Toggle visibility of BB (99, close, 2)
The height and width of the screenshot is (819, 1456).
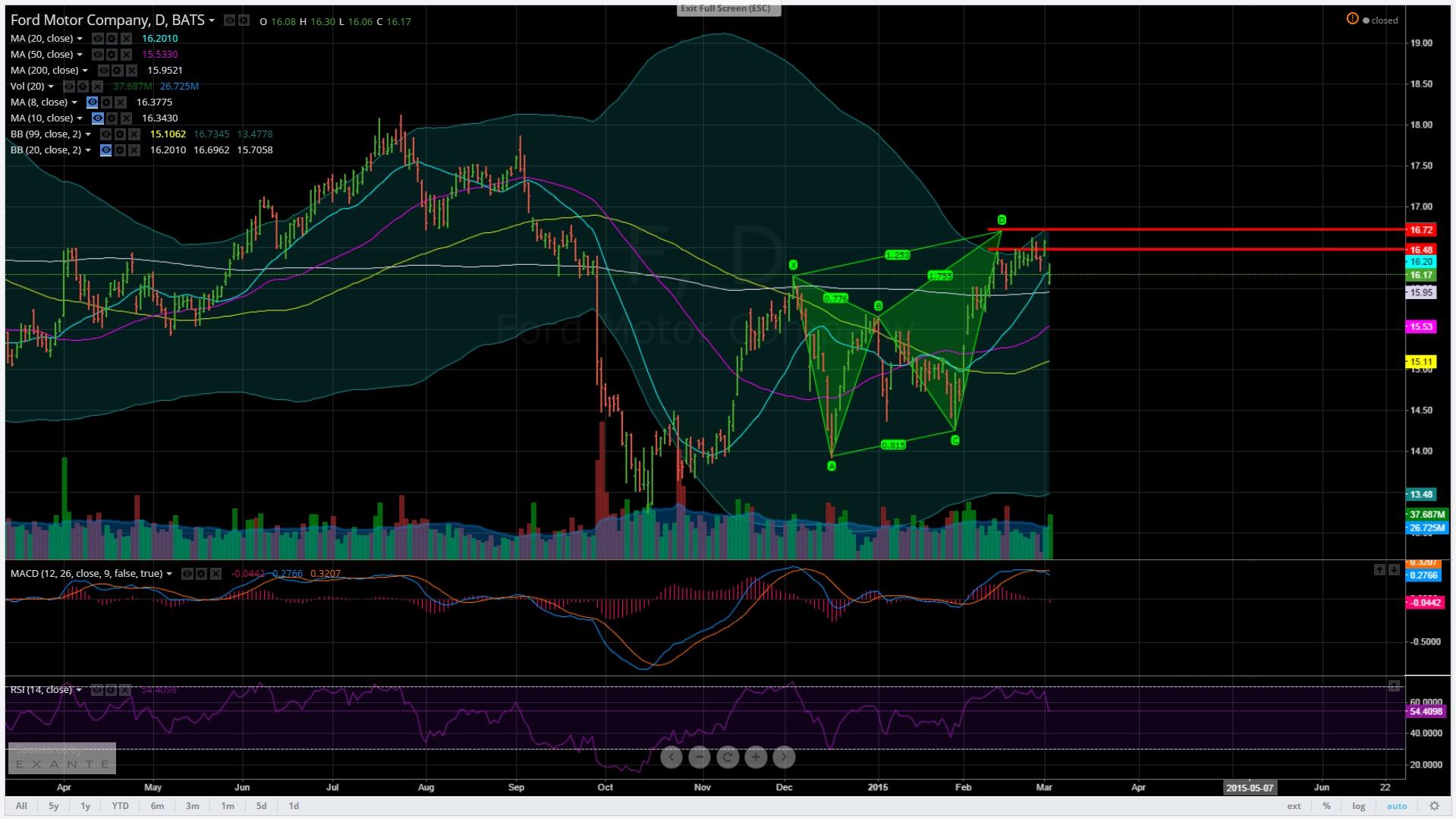(106, 134)
